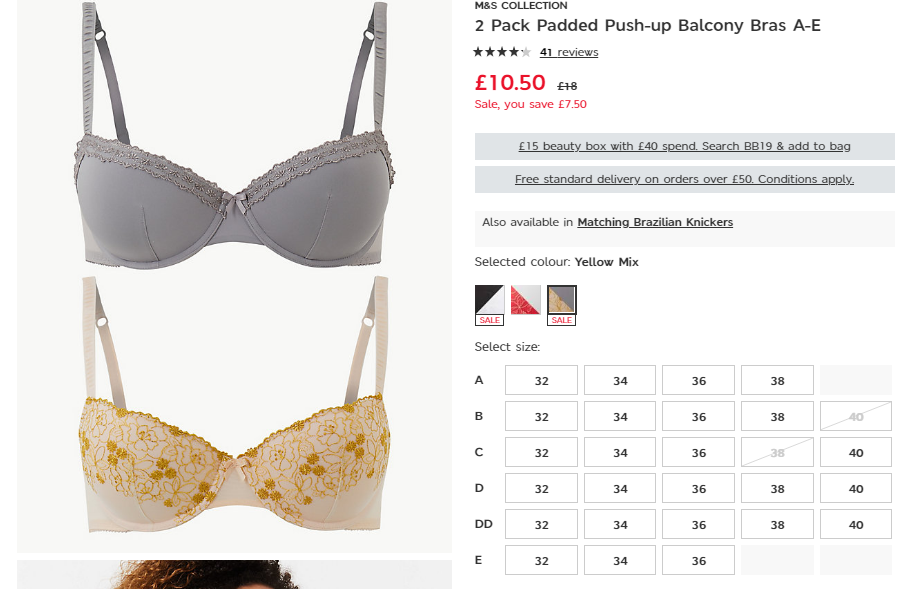Pick size 40 in row DD
Viewport: 922px width, 589px height.
(856, 524)
